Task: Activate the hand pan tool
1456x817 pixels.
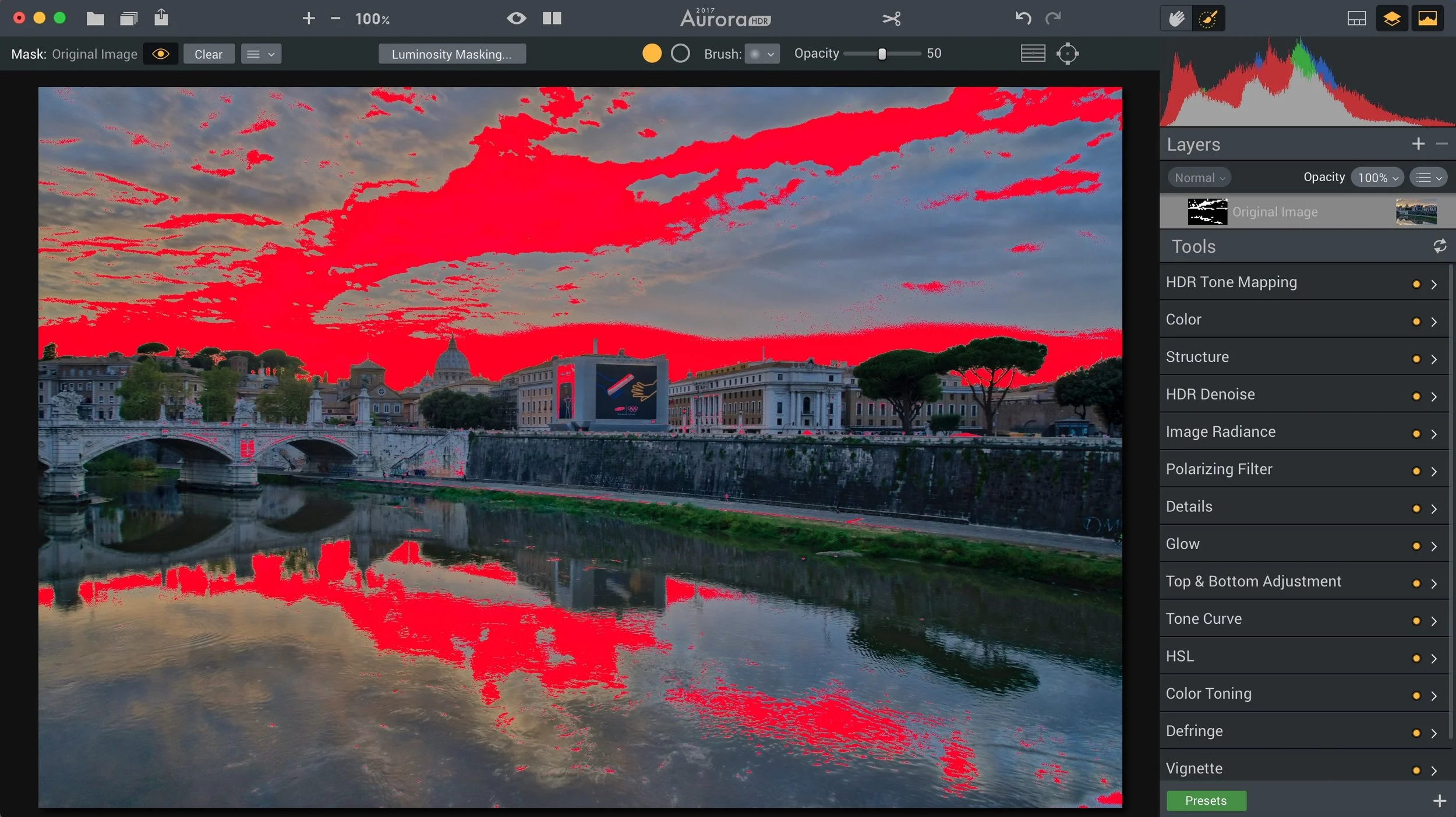Action: (x=1176, y=19)
